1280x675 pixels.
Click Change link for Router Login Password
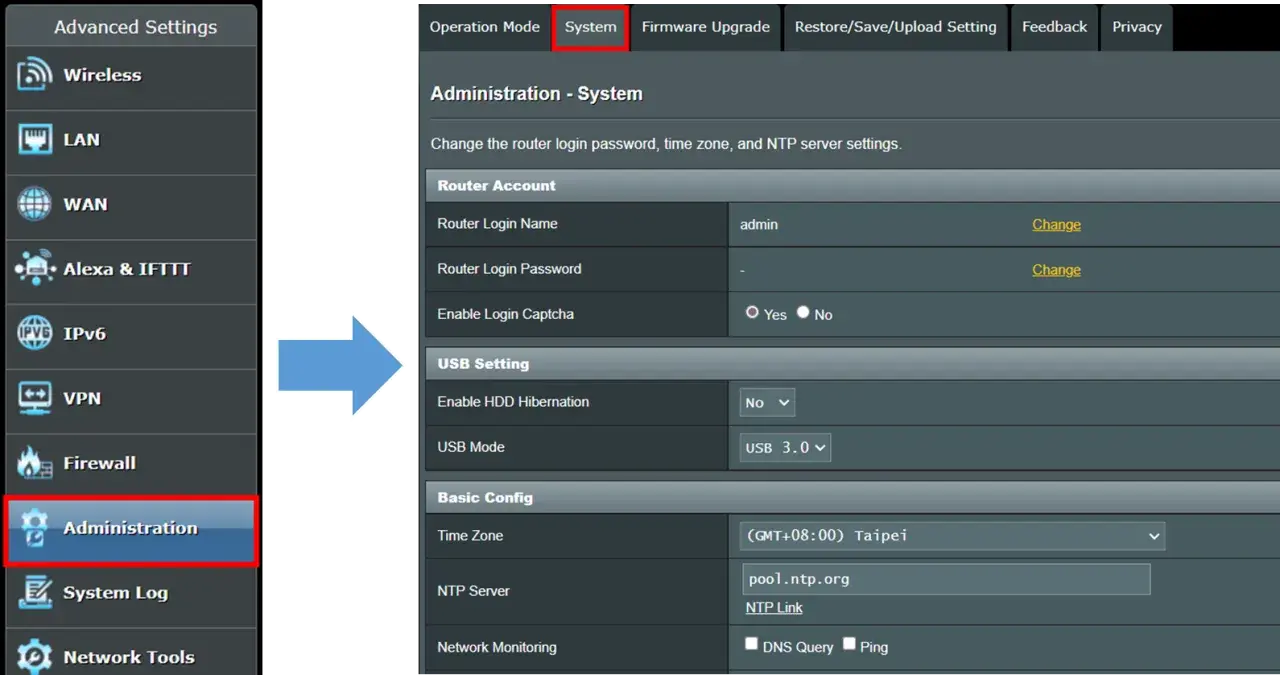point(1056,270)
